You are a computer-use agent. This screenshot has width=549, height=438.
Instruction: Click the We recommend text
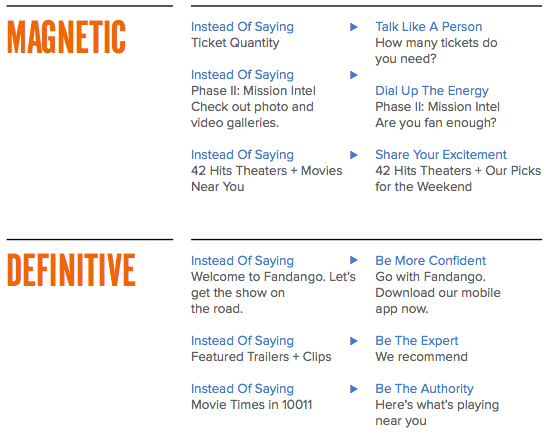(421, 357)
